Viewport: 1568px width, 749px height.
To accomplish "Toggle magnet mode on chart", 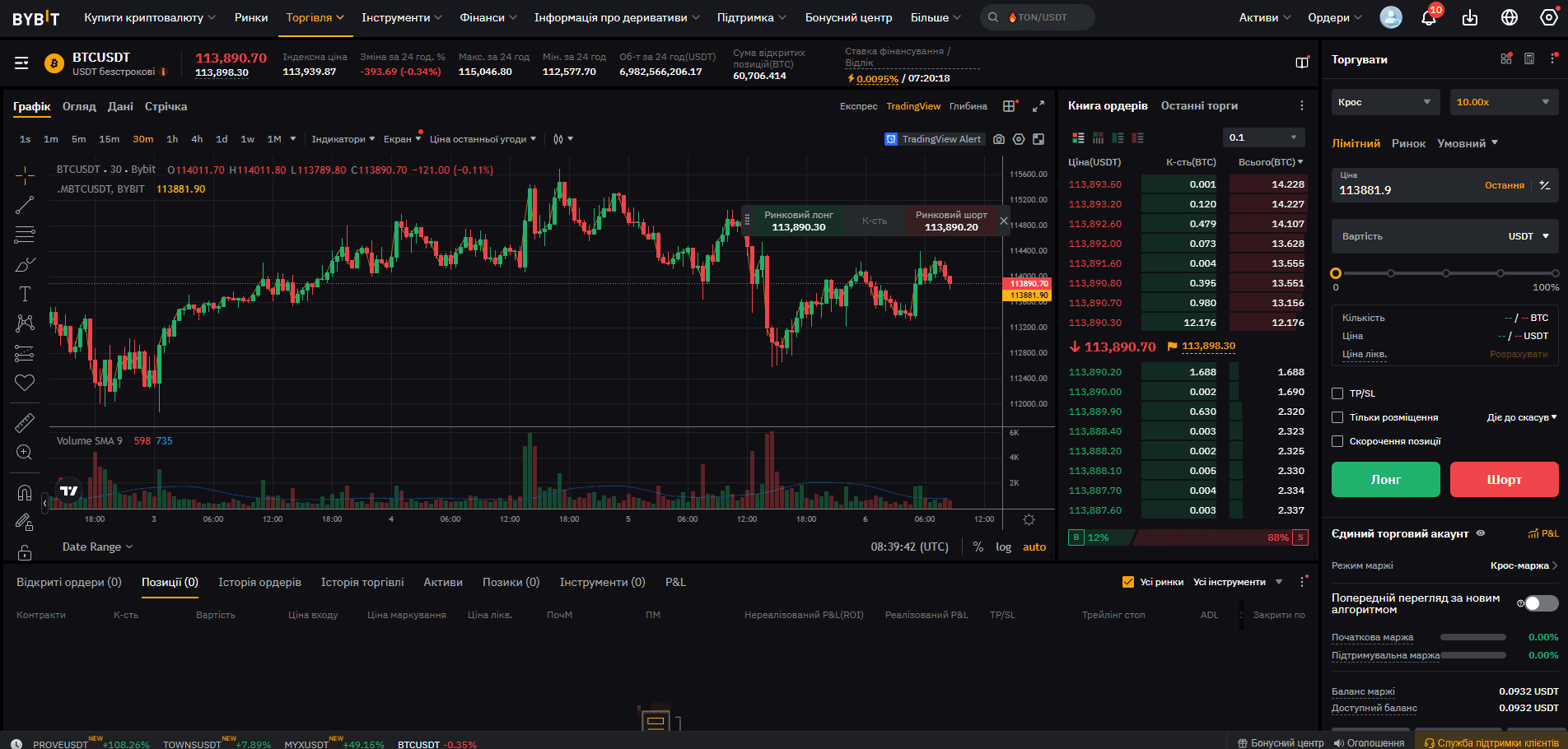I will pos(25,492).
